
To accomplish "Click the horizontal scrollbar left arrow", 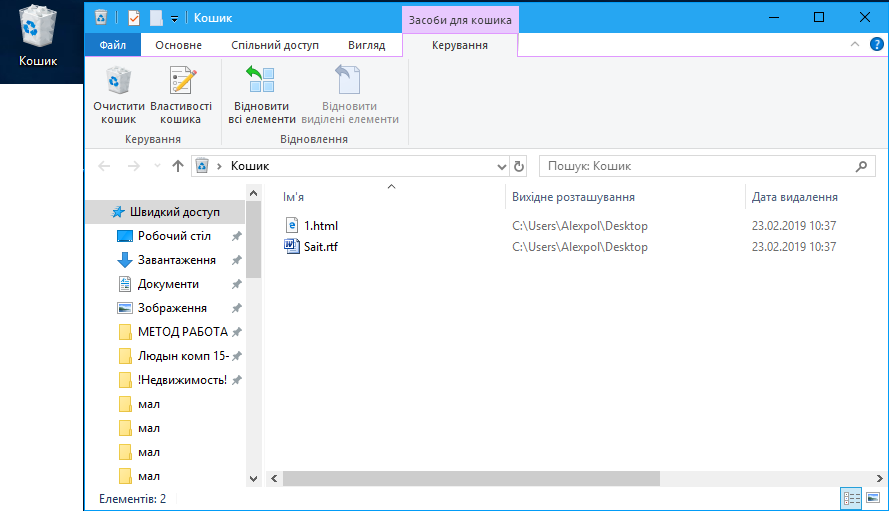I will (x=274, y=479).
